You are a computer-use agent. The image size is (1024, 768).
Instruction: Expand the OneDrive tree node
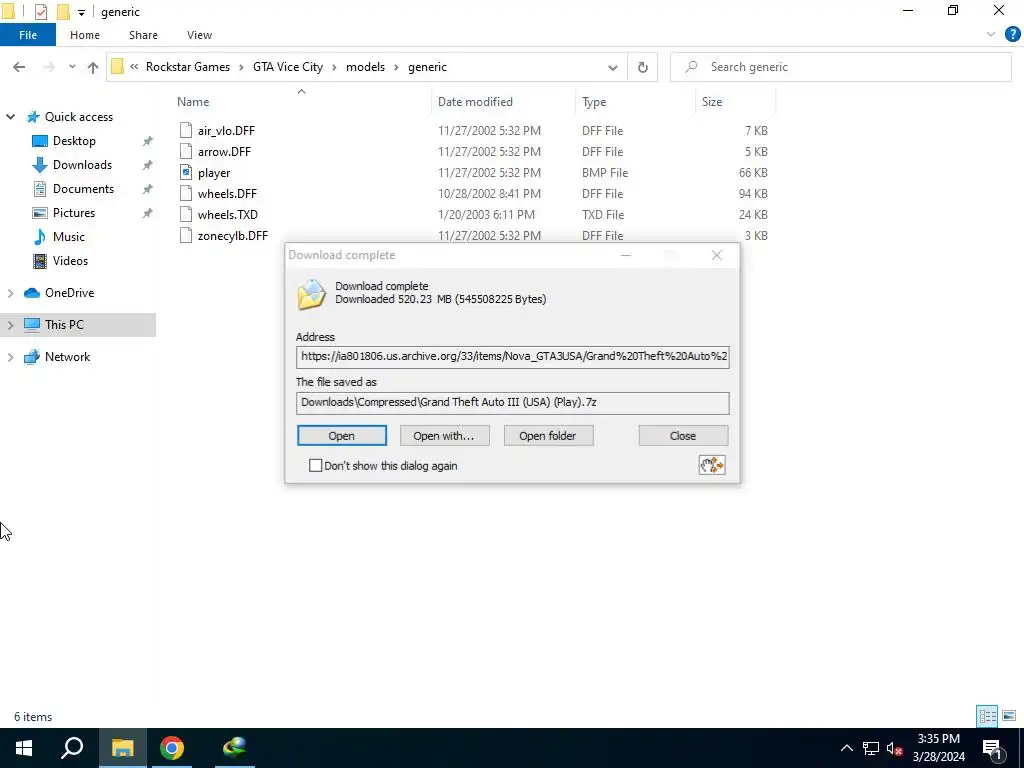pos(10,293)
